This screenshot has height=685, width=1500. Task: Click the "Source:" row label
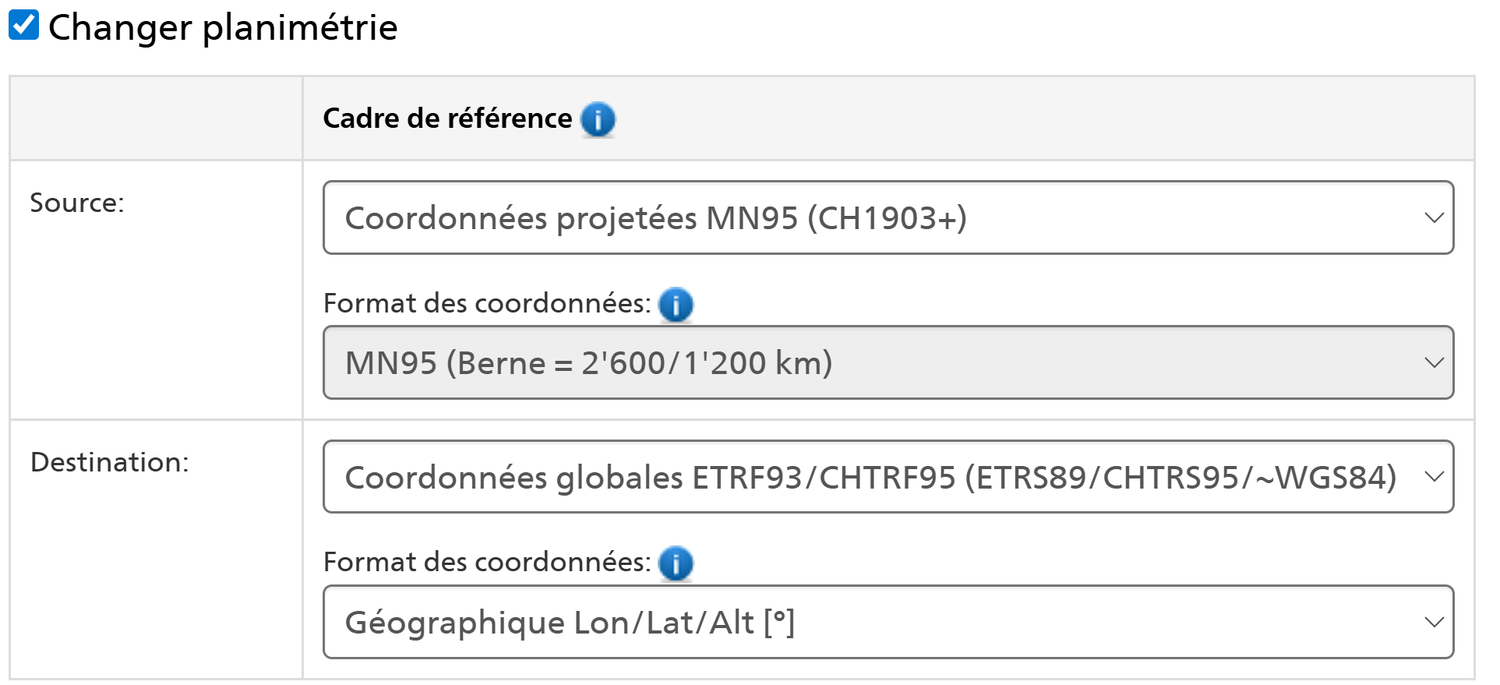pos(77,203)
